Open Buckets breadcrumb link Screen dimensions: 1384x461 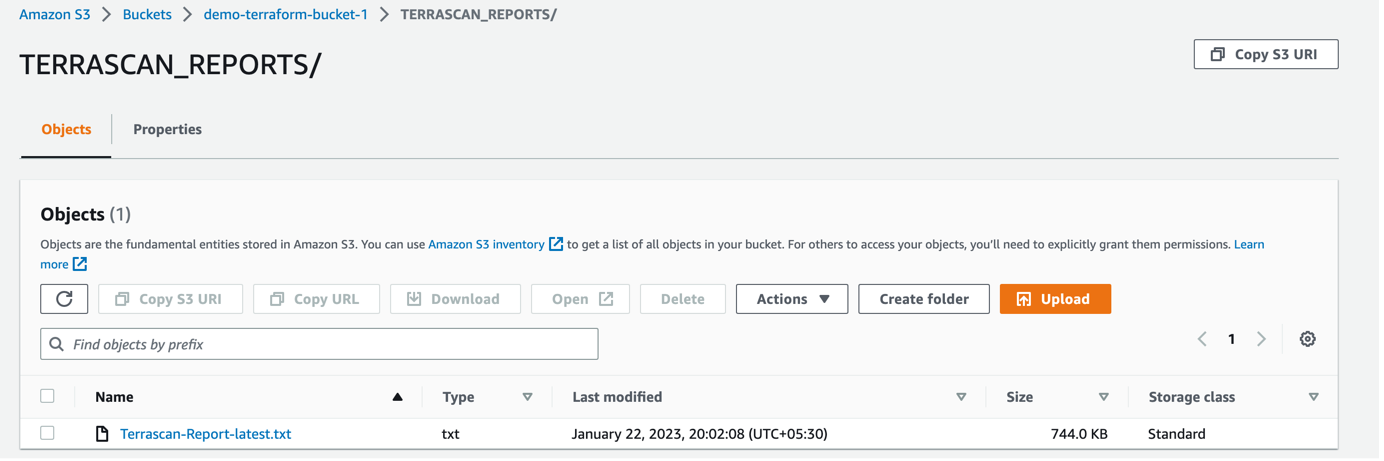point(148,15)
